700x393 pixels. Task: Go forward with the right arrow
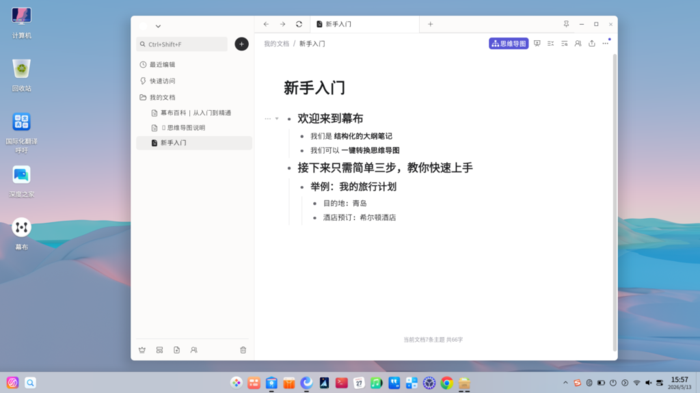pyautogui.click(x=283, y=24)
